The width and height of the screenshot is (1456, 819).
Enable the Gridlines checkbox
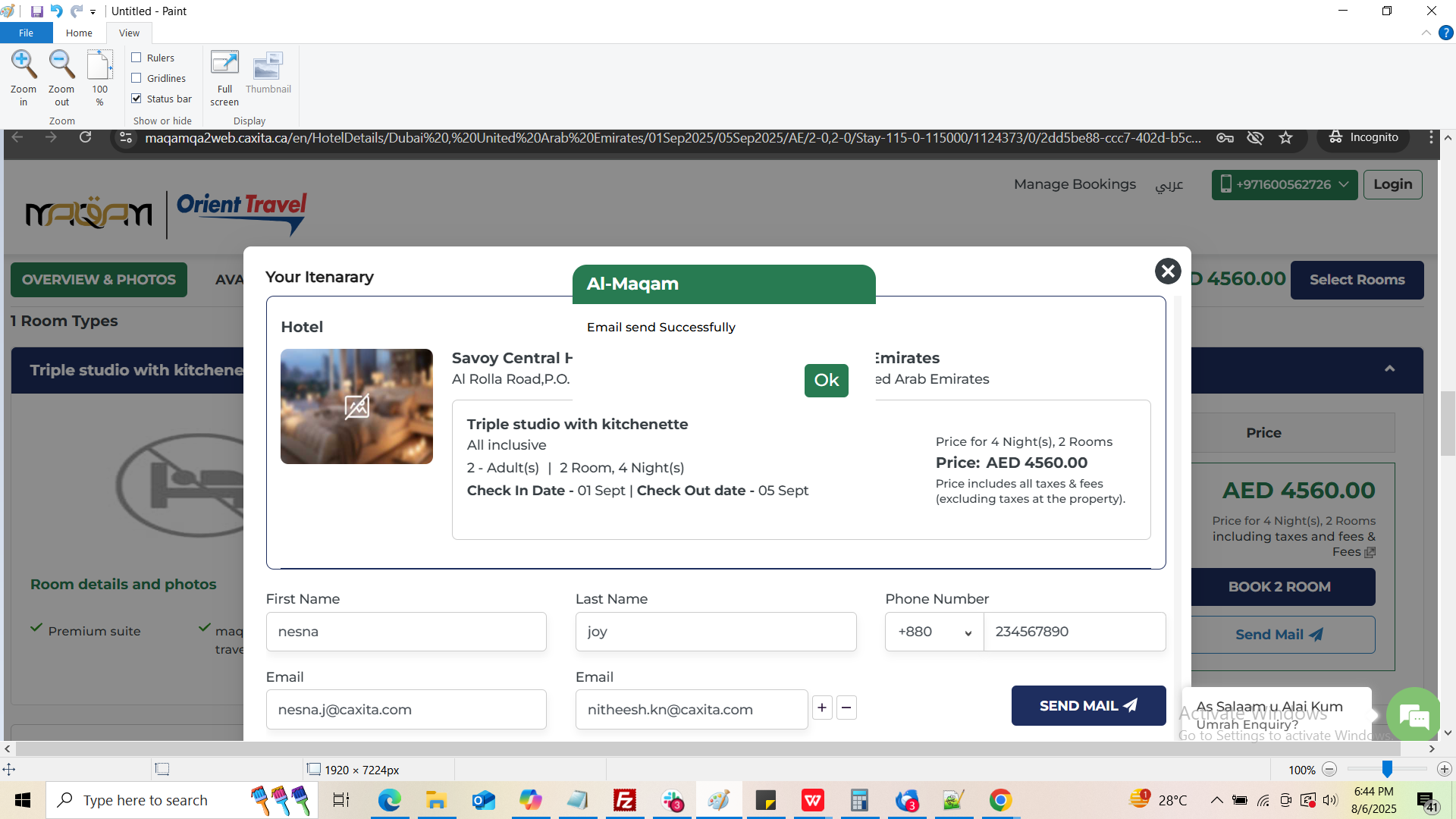(136, 78)
